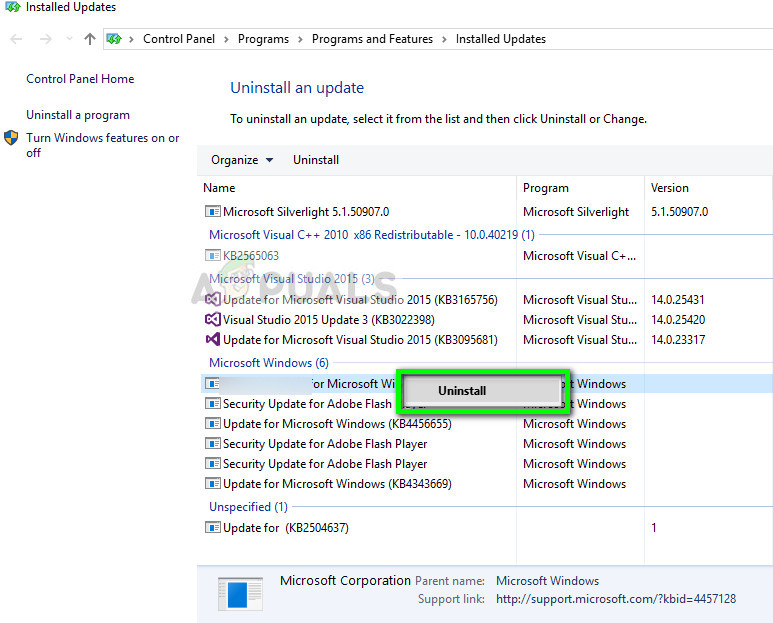The width and height of the screenshot is (773, 623).
Task: Click Visual Studio icon for KB3165756
Action: pyautogui.click(x=212, y=299)
